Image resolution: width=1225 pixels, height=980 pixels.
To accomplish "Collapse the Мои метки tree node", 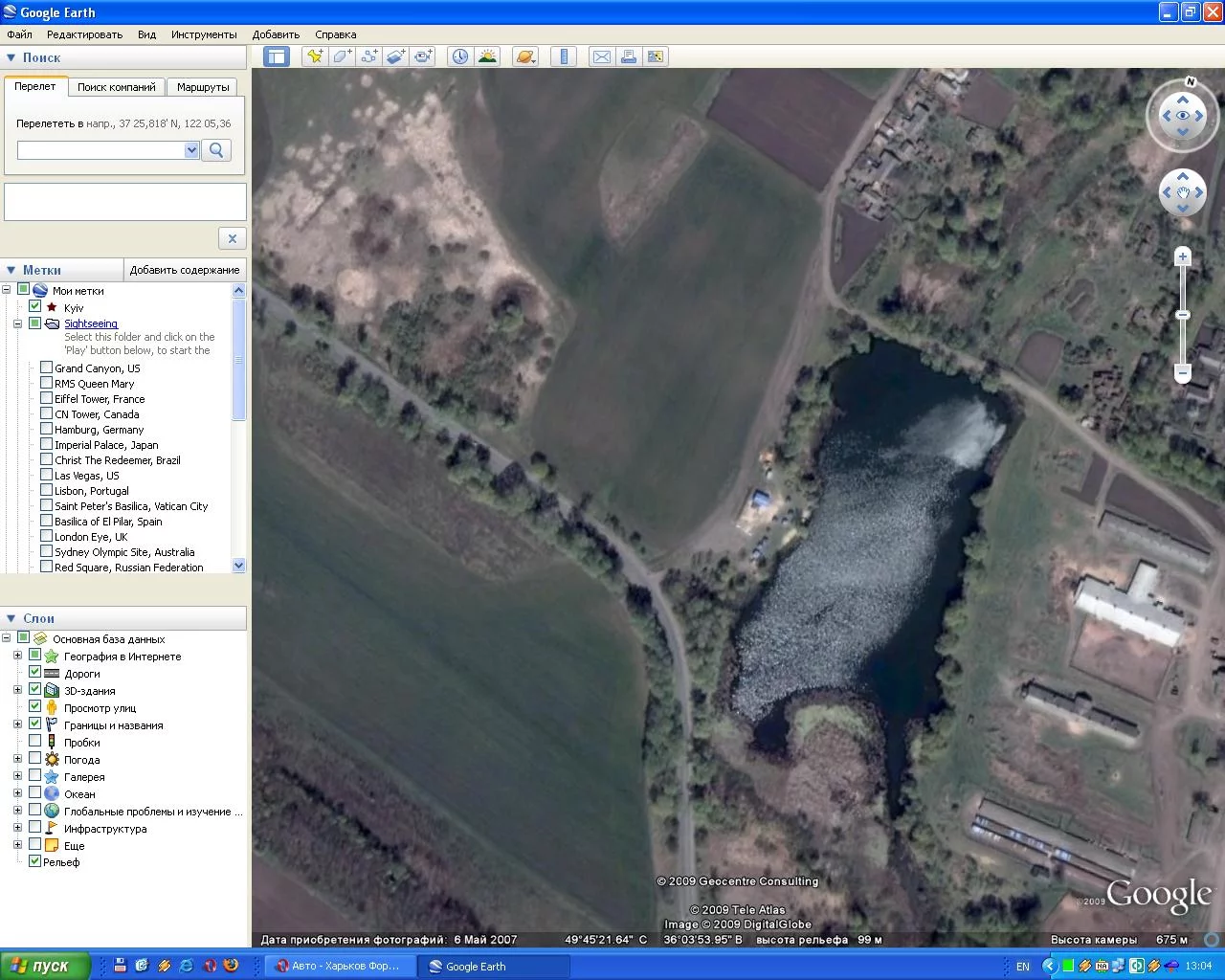I will tap(7, 290).
